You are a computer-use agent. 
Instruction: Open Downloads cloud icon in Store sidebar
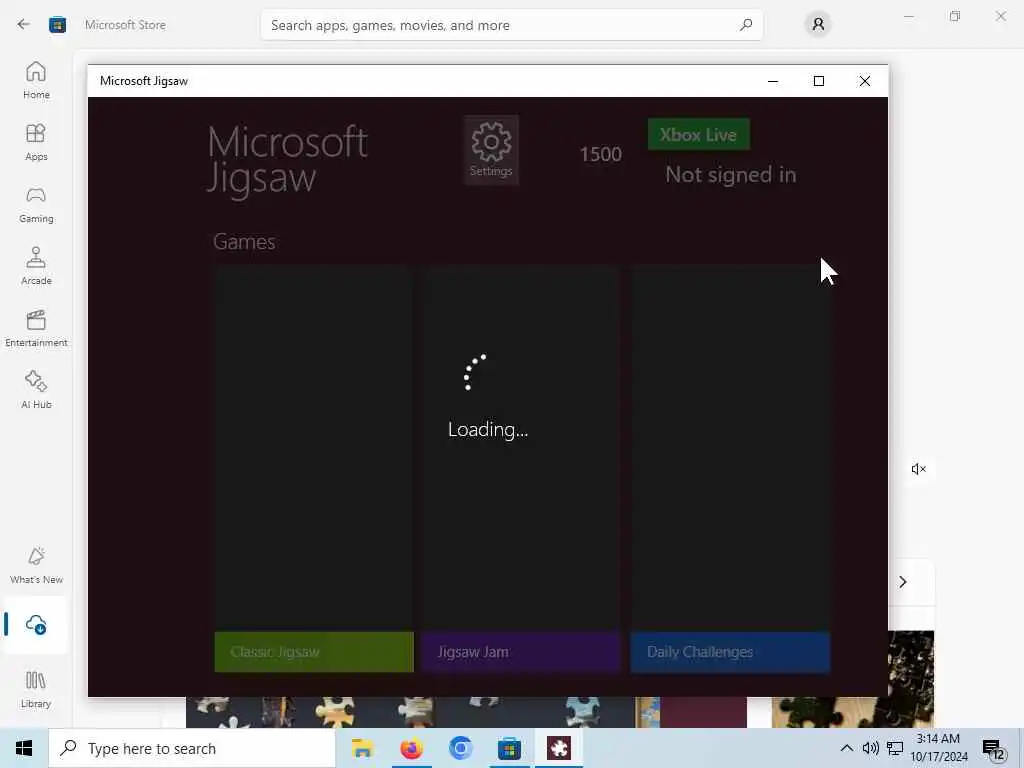[x=36, y=625]
